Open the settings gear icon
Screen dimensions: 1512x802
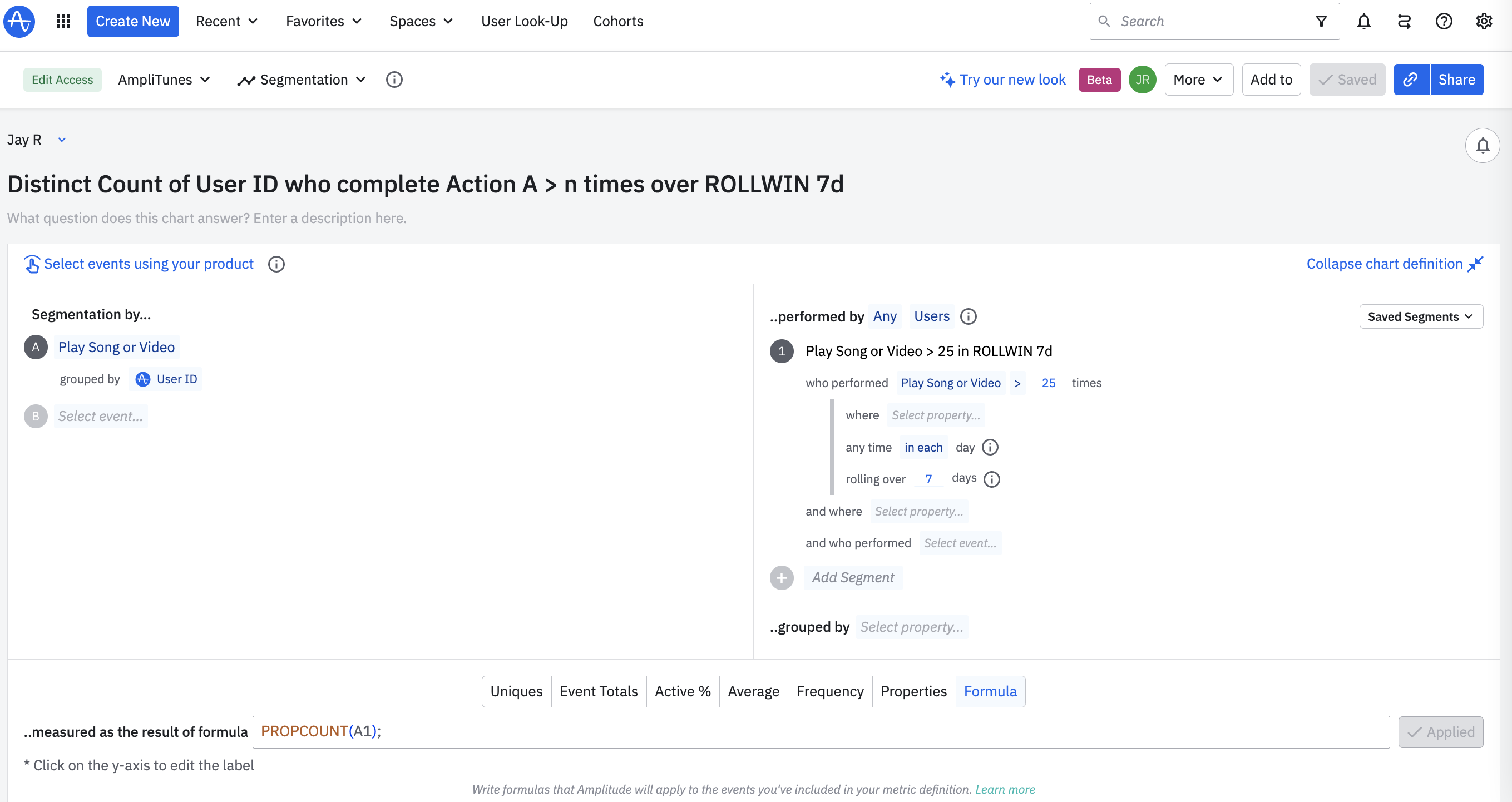(1483, 21)
